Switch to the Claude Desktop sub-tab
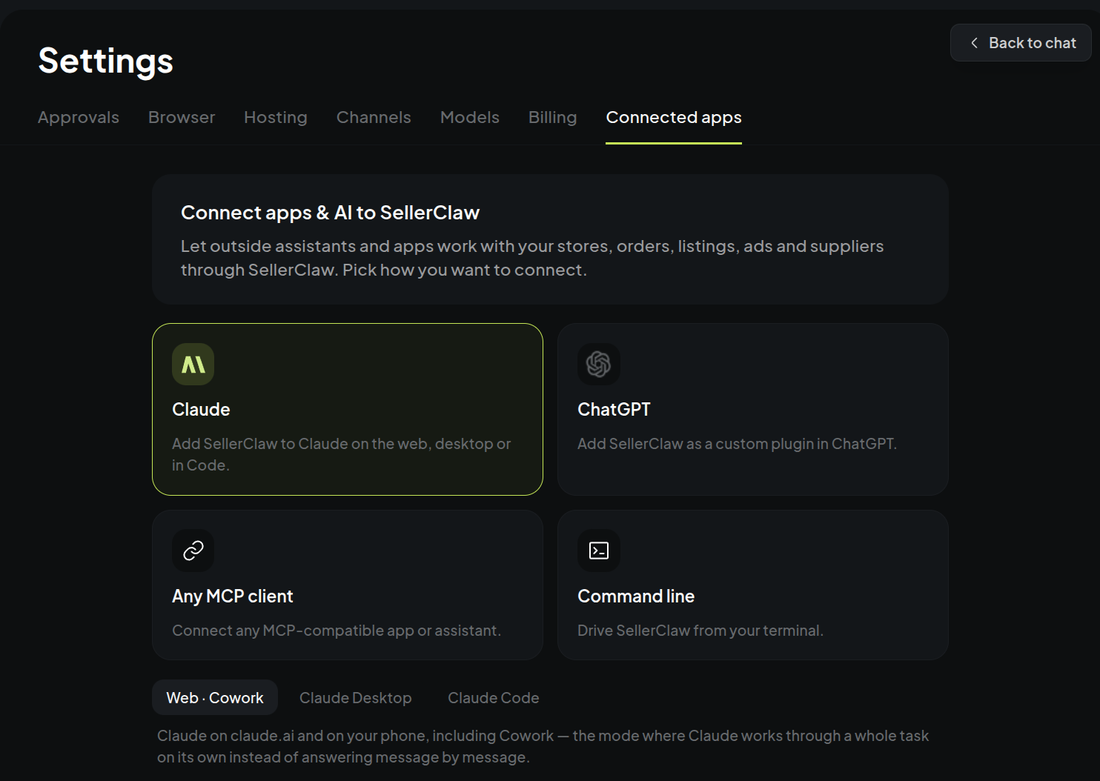 coord(356,697)
